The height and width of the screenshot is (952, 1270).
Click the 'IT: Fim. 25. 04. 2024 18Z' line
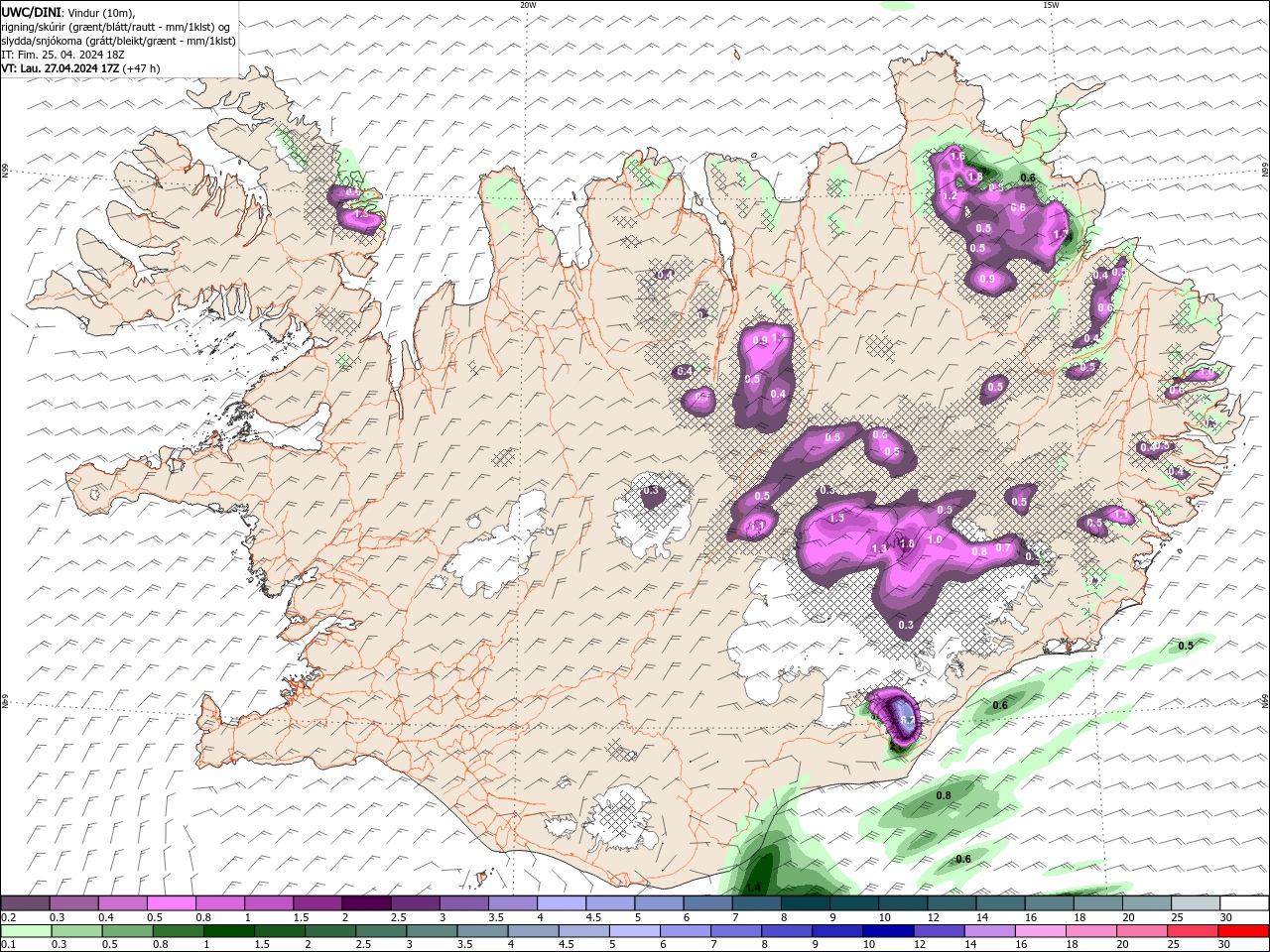click(63, 55)
